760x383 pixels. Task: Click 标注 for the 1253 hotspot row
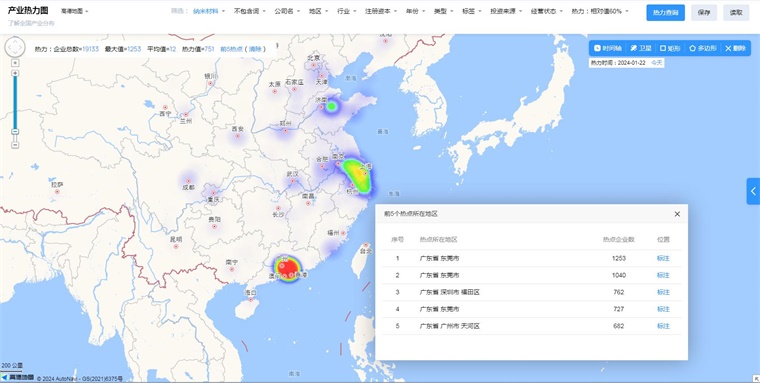pos(663,258)
